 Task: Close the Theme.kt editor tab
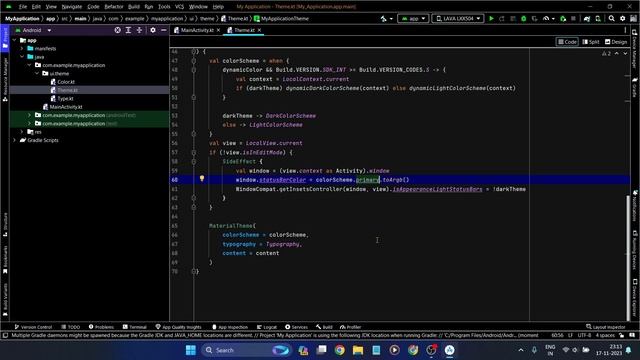coord(259,30)
